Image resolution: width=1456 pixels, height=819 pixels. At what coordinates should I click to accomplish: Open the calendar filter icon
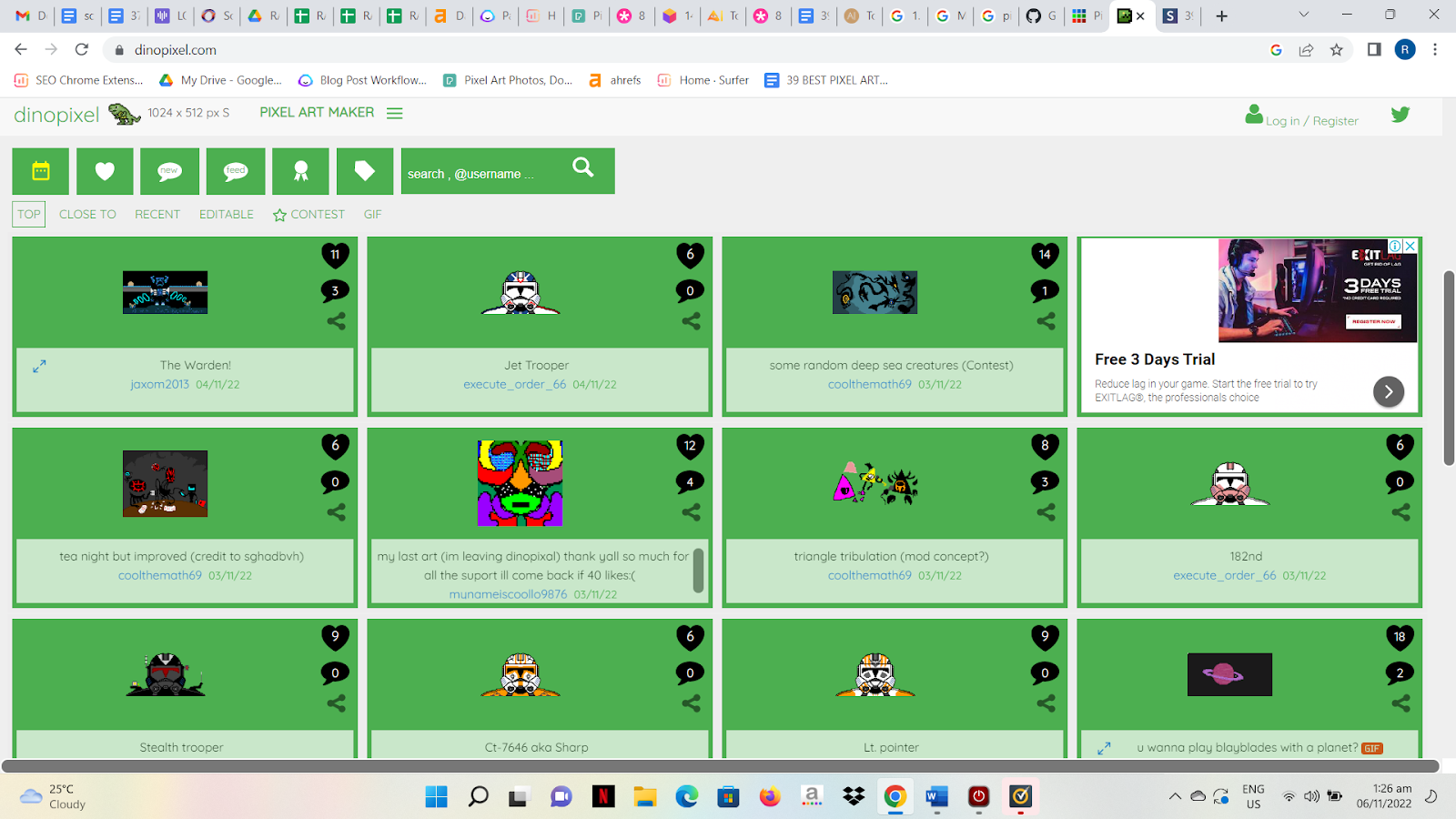(x=41, y=171)
